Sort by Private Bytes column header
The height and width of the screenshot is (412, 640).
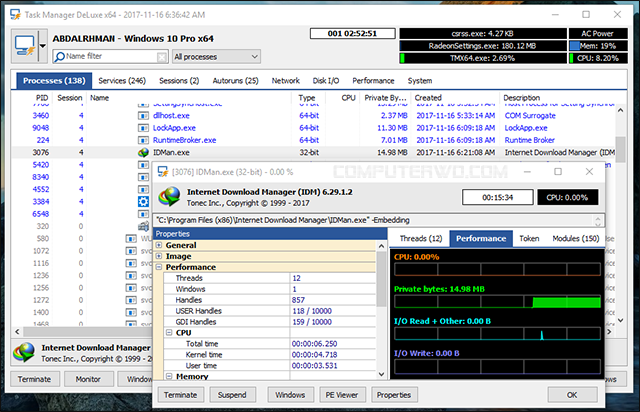(x=385, y=98)
